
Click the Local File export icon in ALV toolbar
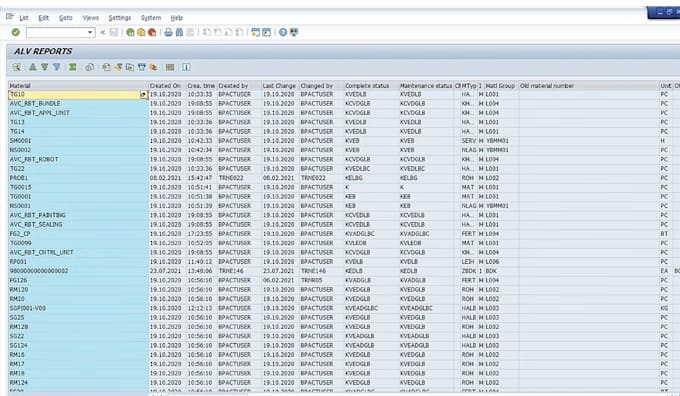click(x=130, y=67)
